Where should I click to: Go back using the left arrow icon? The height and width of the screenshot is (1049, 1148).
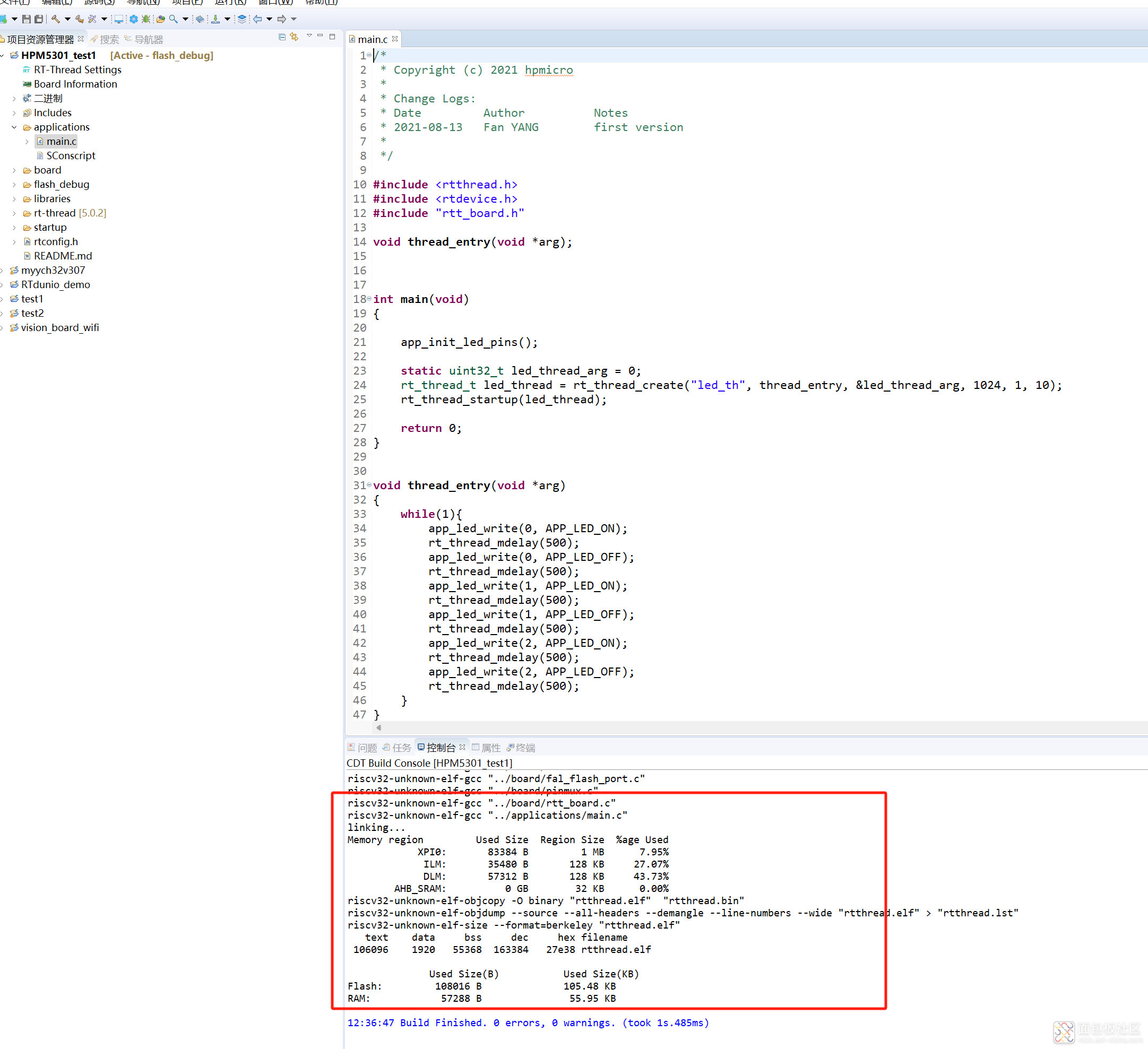[x=257, y=19]
